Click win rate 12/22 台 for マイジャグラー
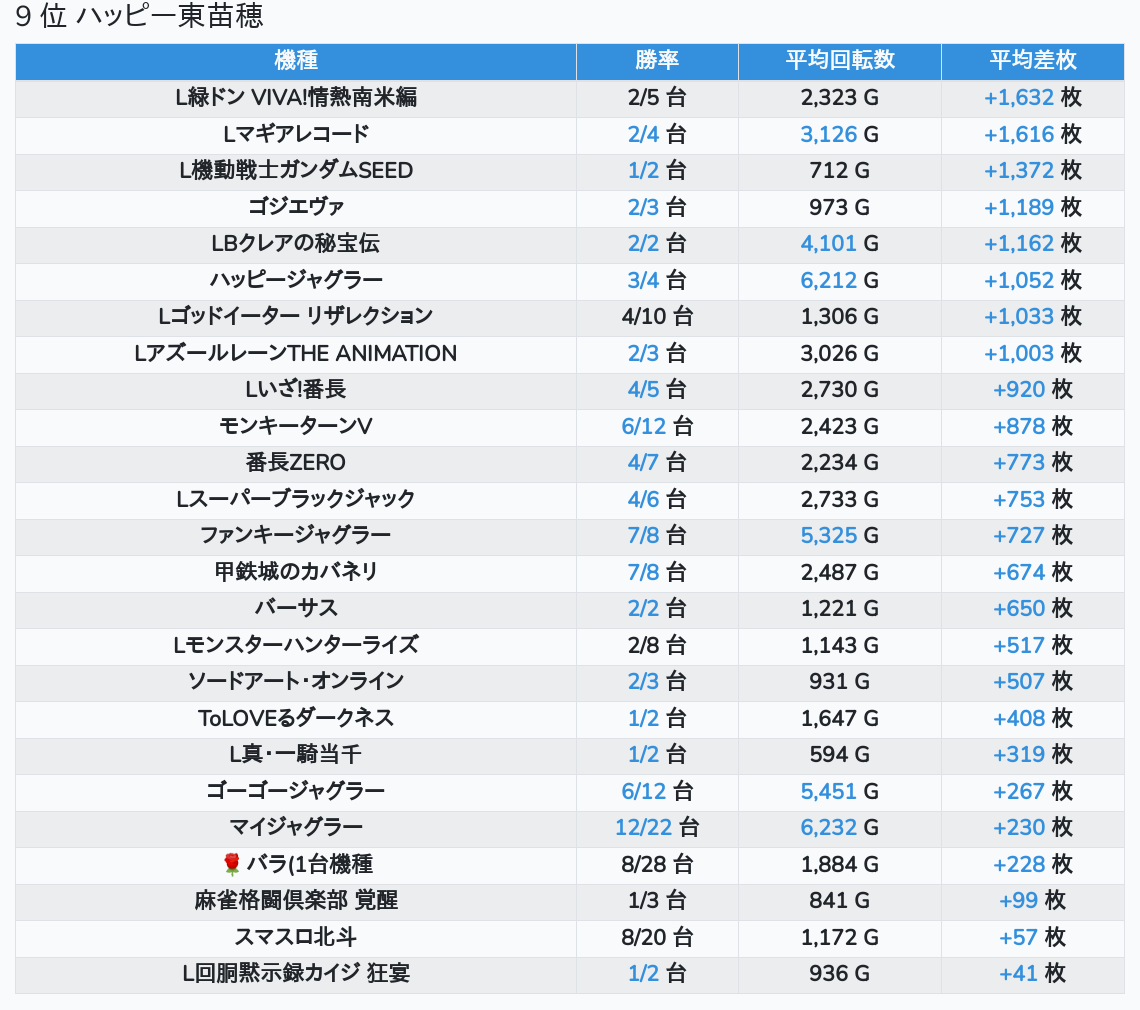This screenshot has width=1140, height=1010. click(657, 827)
